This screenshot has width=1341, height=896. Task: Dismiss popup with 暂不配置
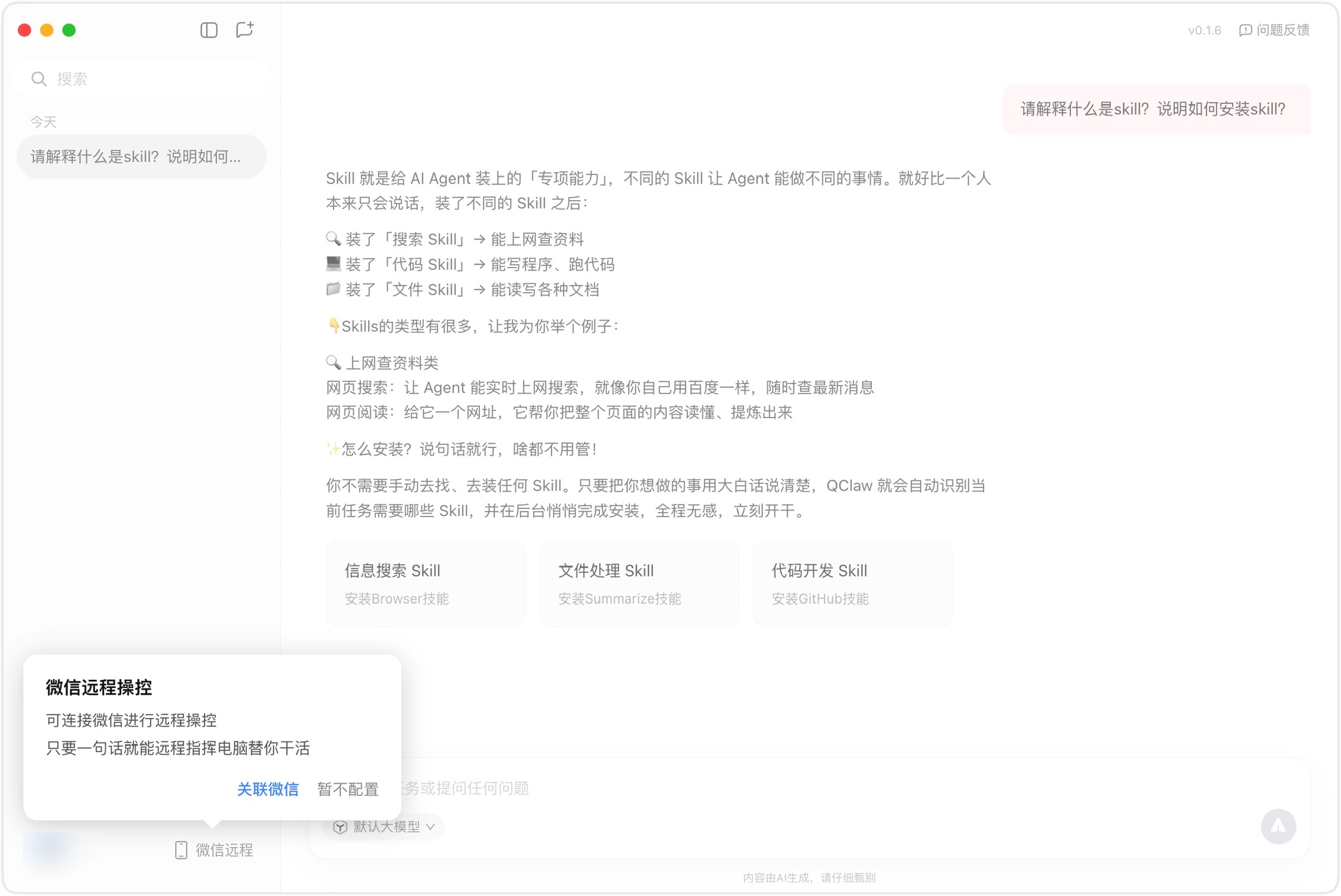(348, 789)
